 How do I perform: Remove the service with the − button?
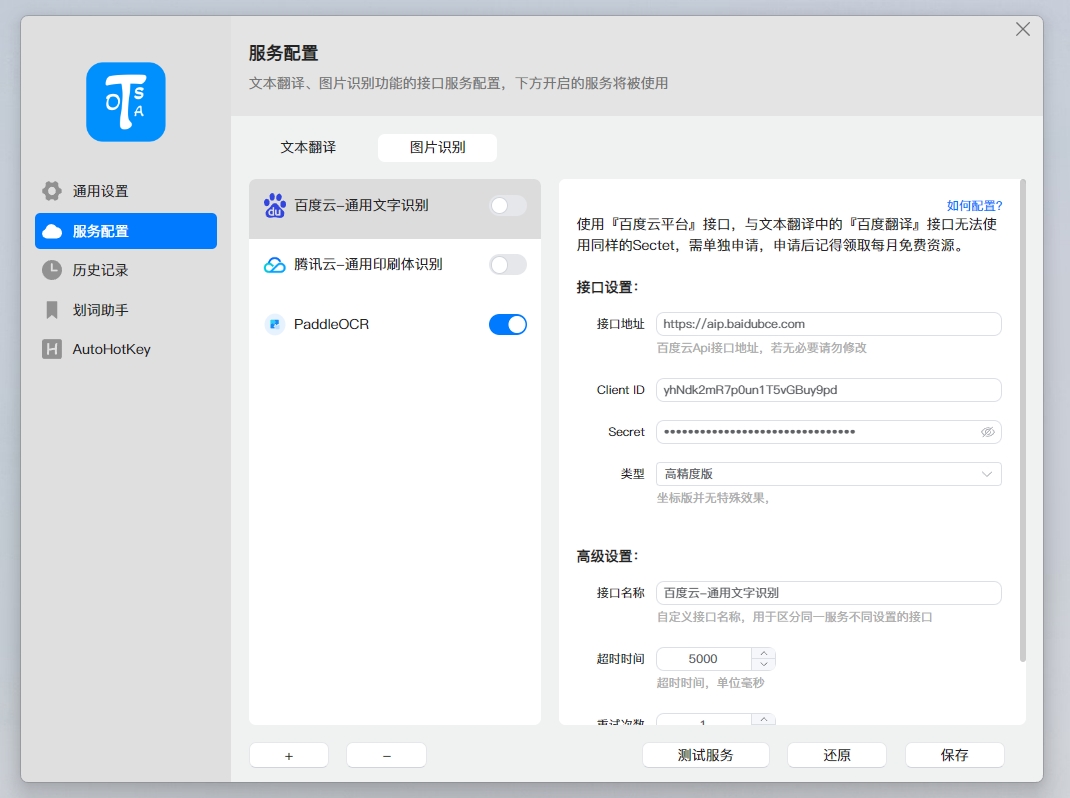tap(386, 756)
